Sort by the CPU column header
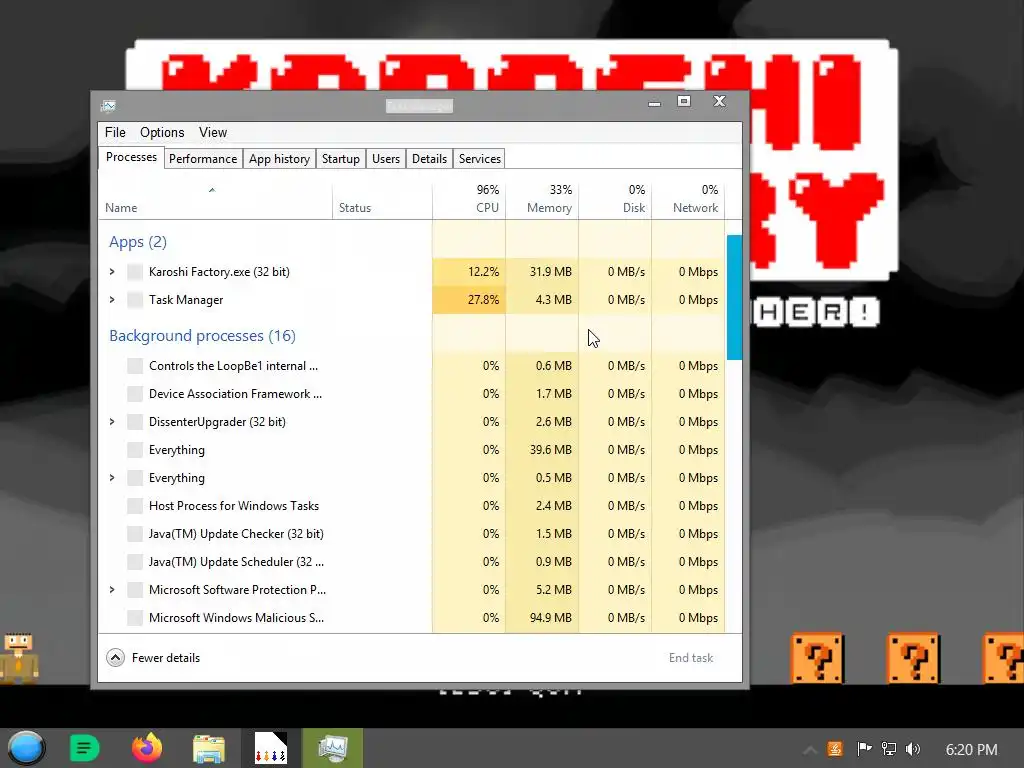 pos(469,199)
